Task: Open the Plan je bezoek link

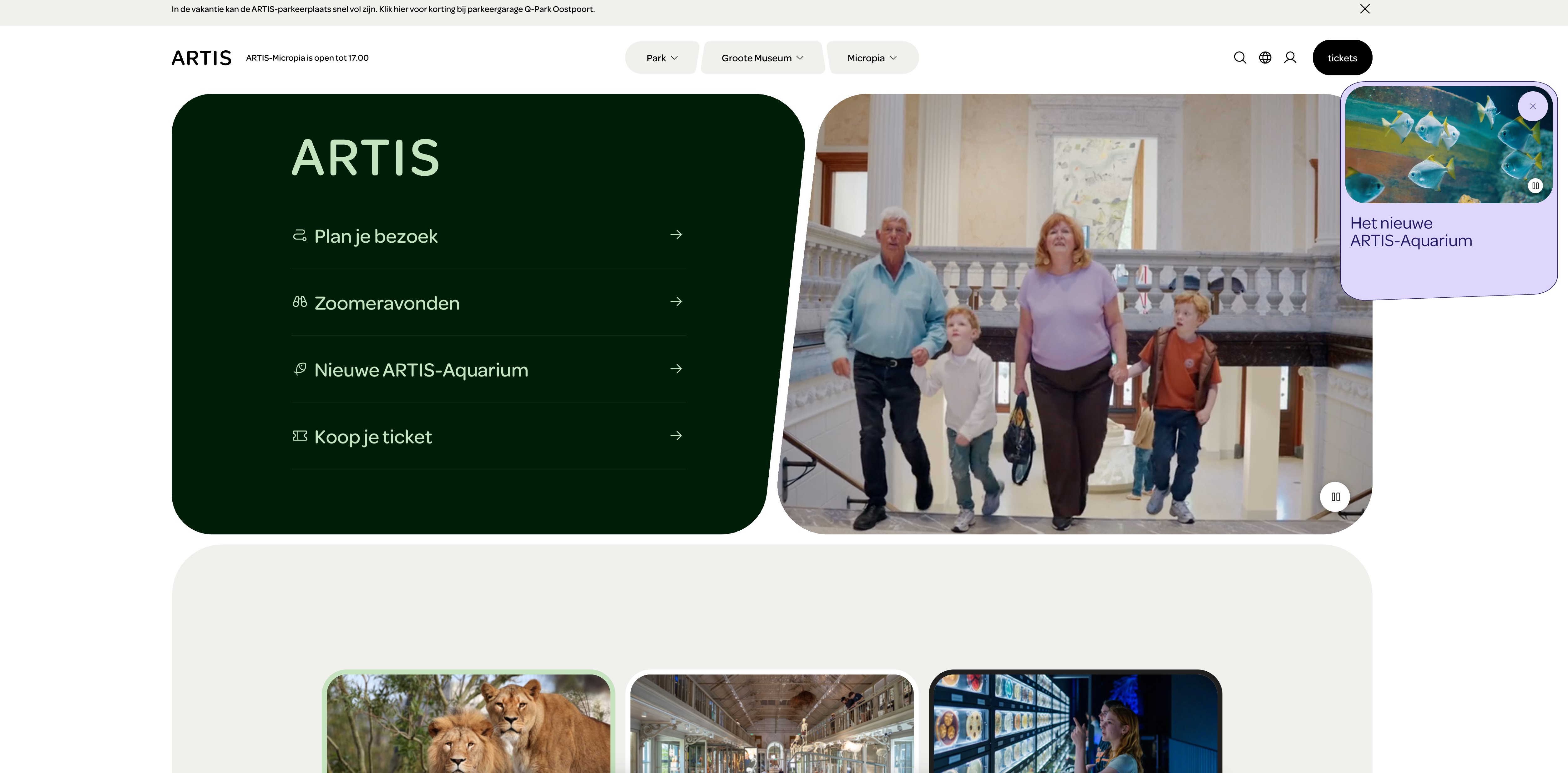Action: 489,236
